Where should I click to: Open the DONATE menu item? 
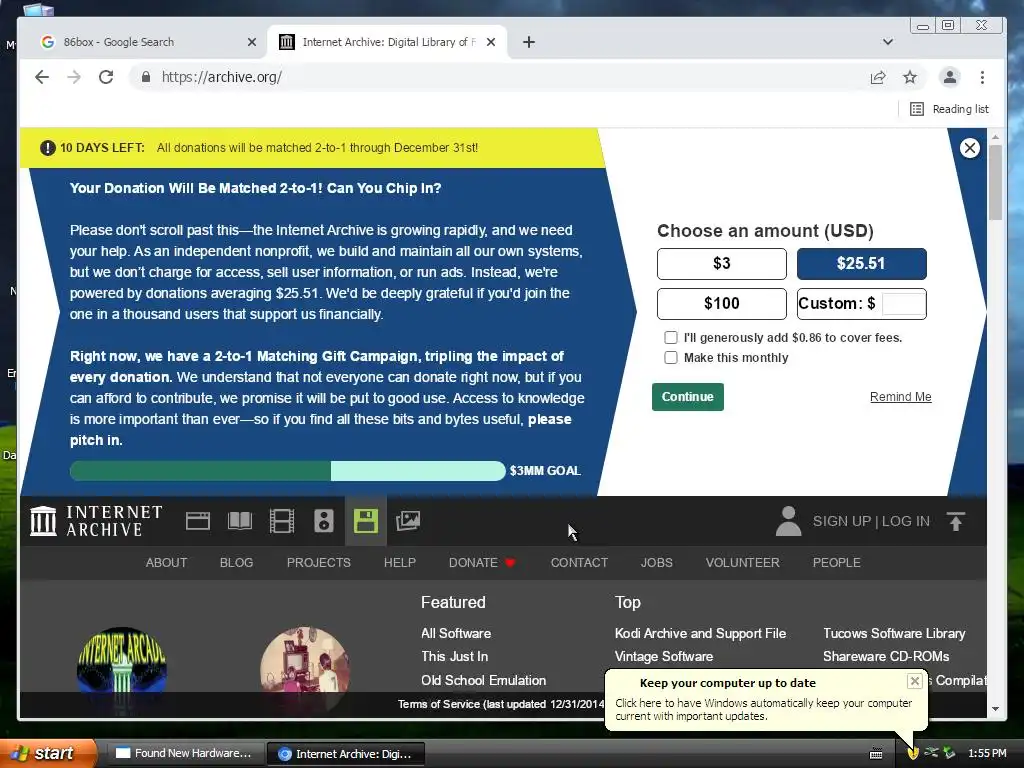tap(482, 563)
